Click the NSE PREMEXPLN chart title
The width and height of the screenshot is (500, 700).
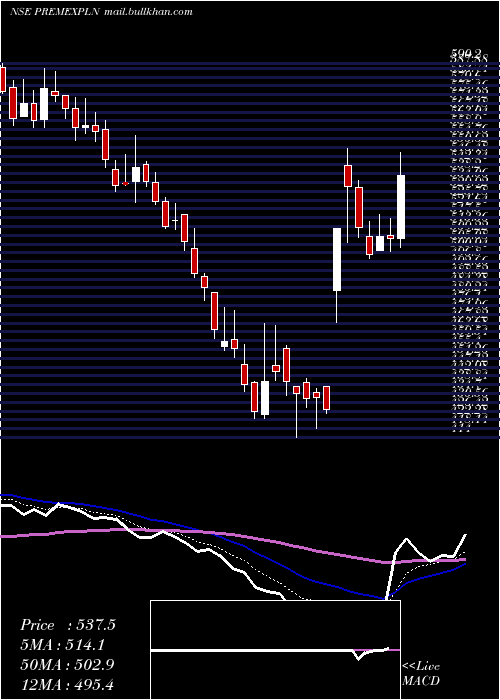point(55,12)
